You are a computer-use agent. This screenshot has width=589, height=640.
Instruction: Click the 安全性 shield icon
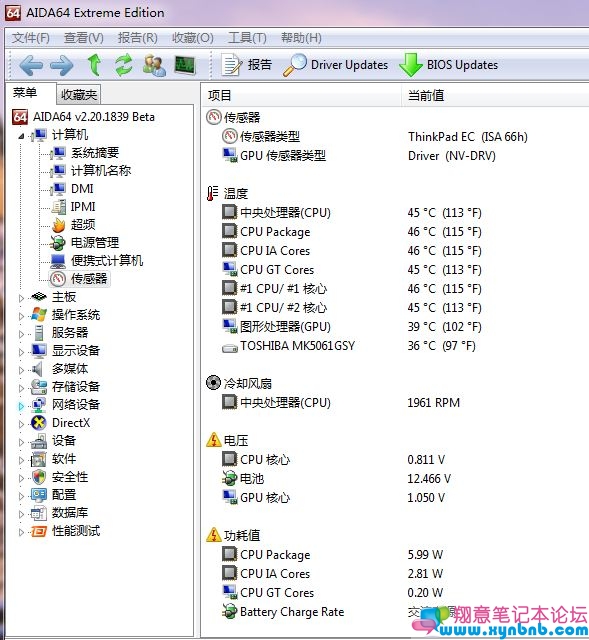click(x=39, y=477)
